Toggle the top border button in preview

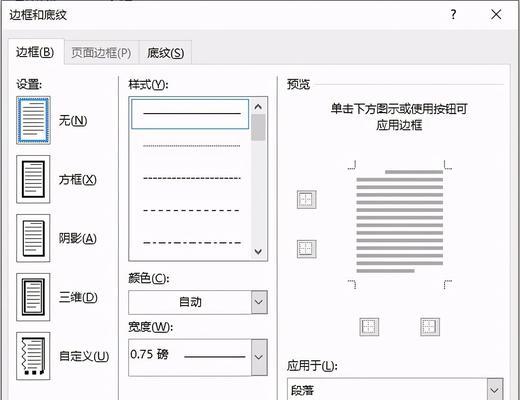coord(306,199)
